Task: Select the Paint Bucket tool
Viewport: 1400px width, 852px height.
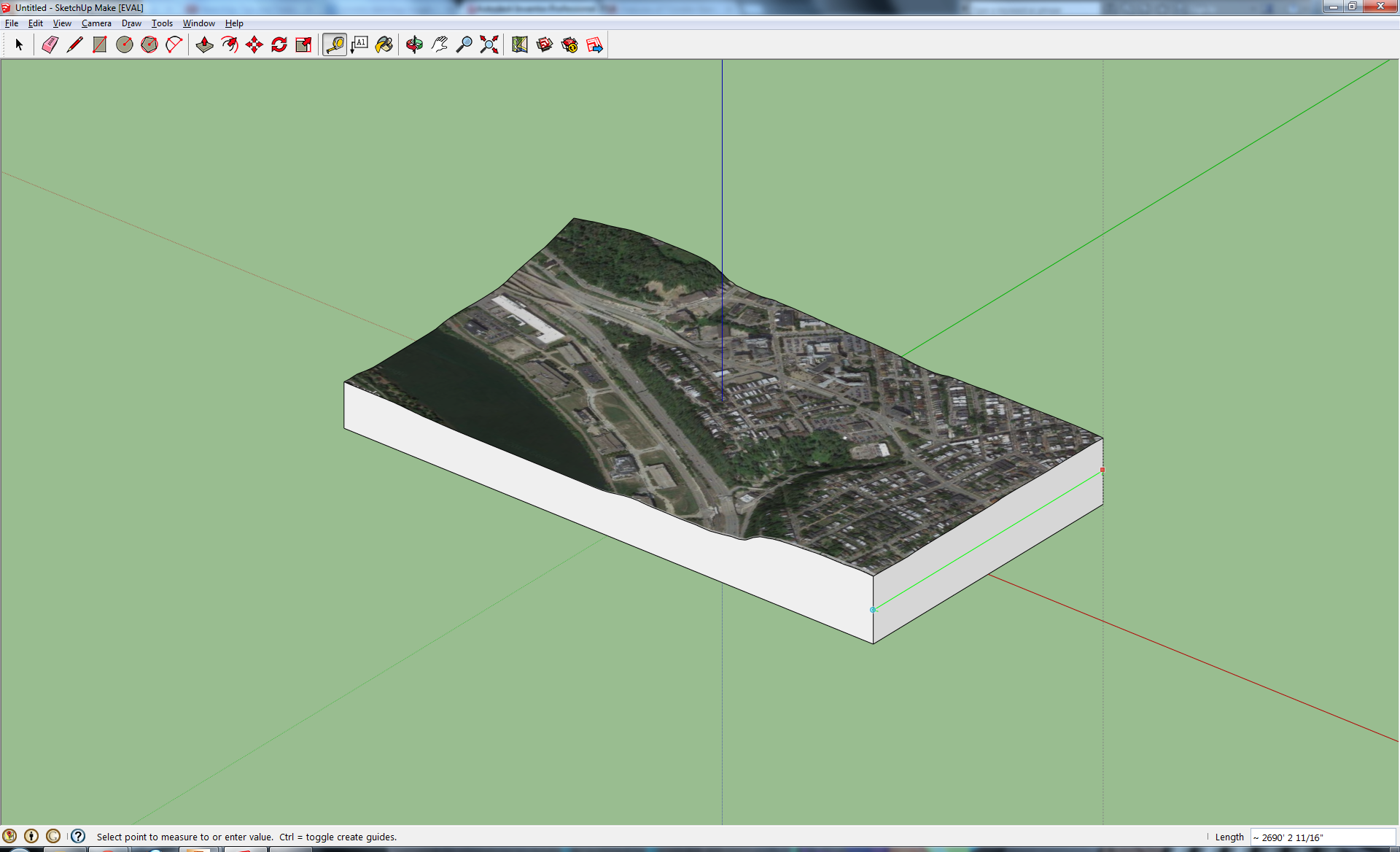Action: pyautogui.click(x=384, y=44)
